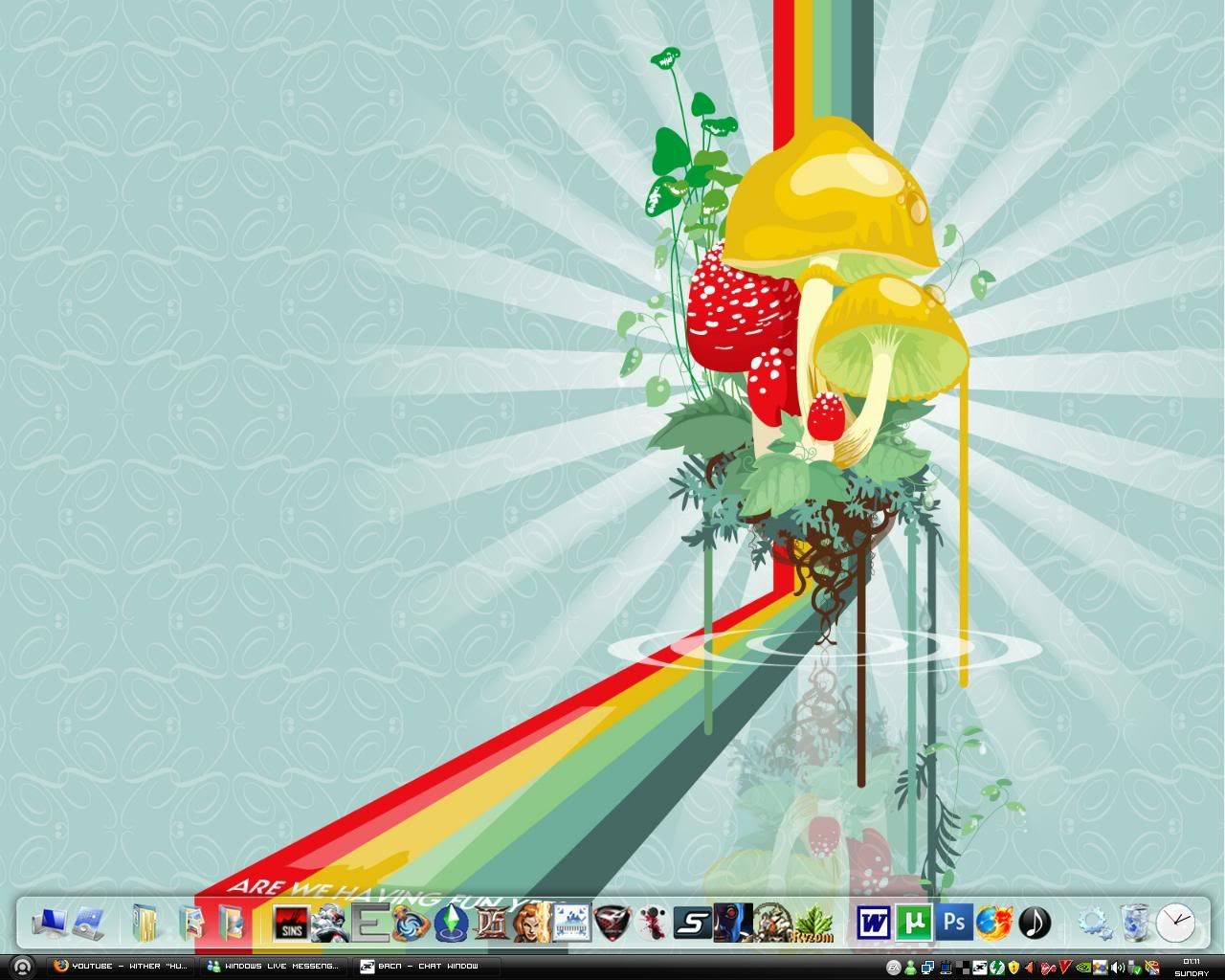
Task: Open the Bacn chat window taskbar item
Action: pos(423,967)
